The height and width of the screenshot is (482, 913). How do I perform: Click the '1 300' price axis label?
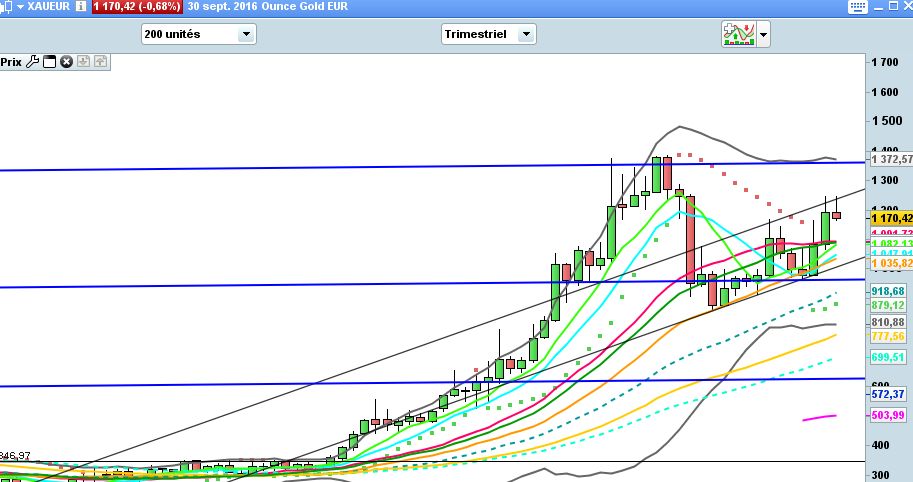click(885, 180)
